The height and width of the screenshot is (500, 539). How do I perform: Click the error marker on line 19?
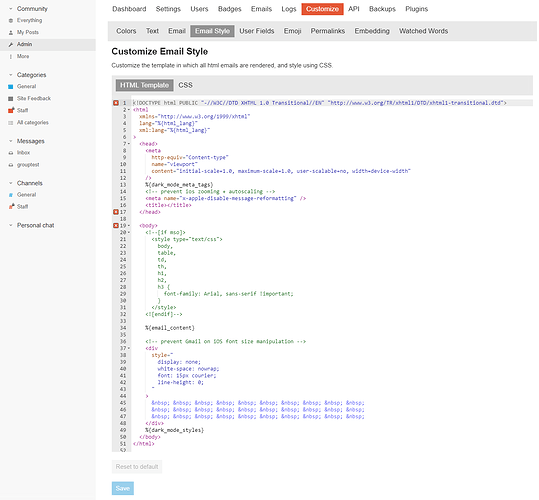tap(116, 225)
